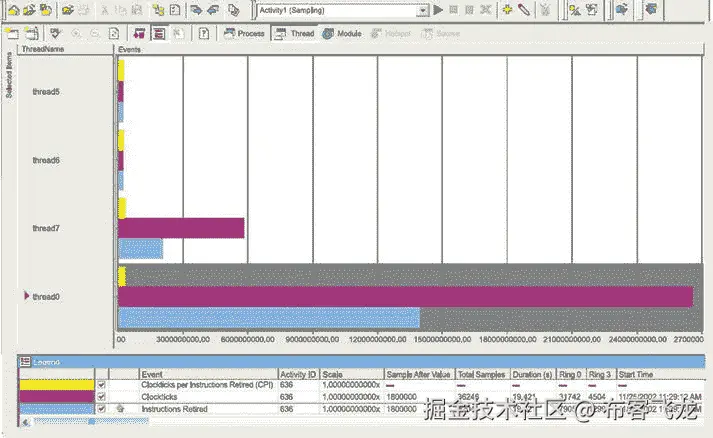Click the Events column header

point(409,49)
